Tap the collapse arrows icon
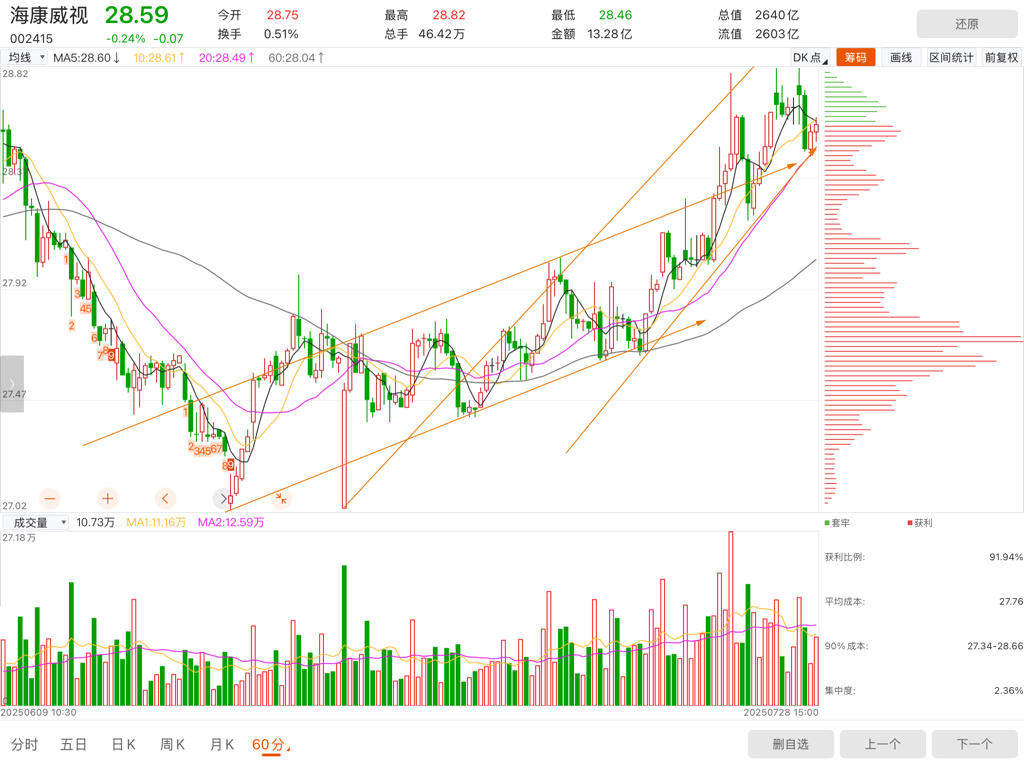The height and width of the screenshot is (768, 1024). [x=281, y=499]
